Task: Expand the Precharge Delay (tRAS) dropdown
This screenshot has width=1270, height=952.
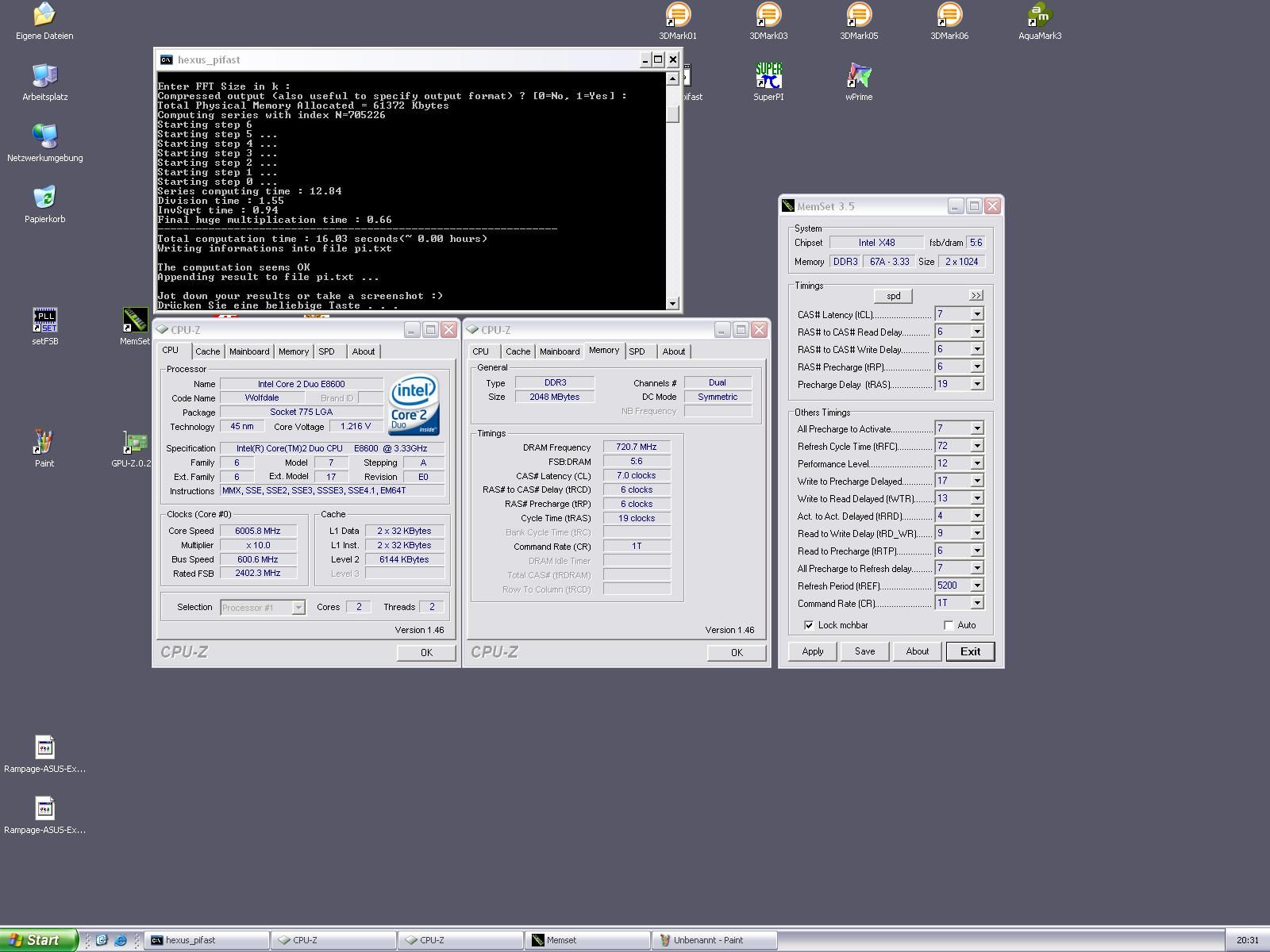Action: click(x=977, y=384)
